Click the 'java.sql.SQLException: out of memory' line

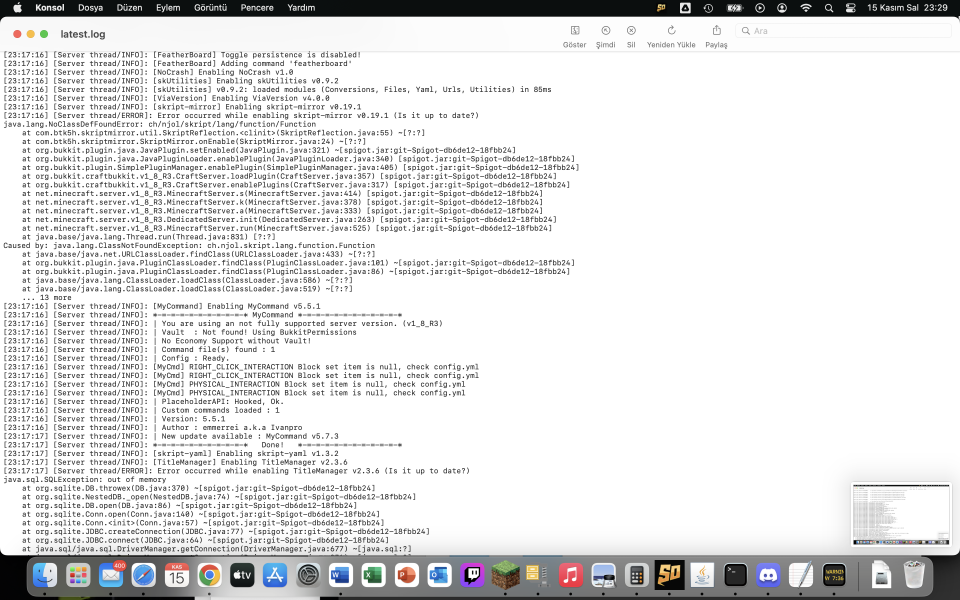(84, 480)
